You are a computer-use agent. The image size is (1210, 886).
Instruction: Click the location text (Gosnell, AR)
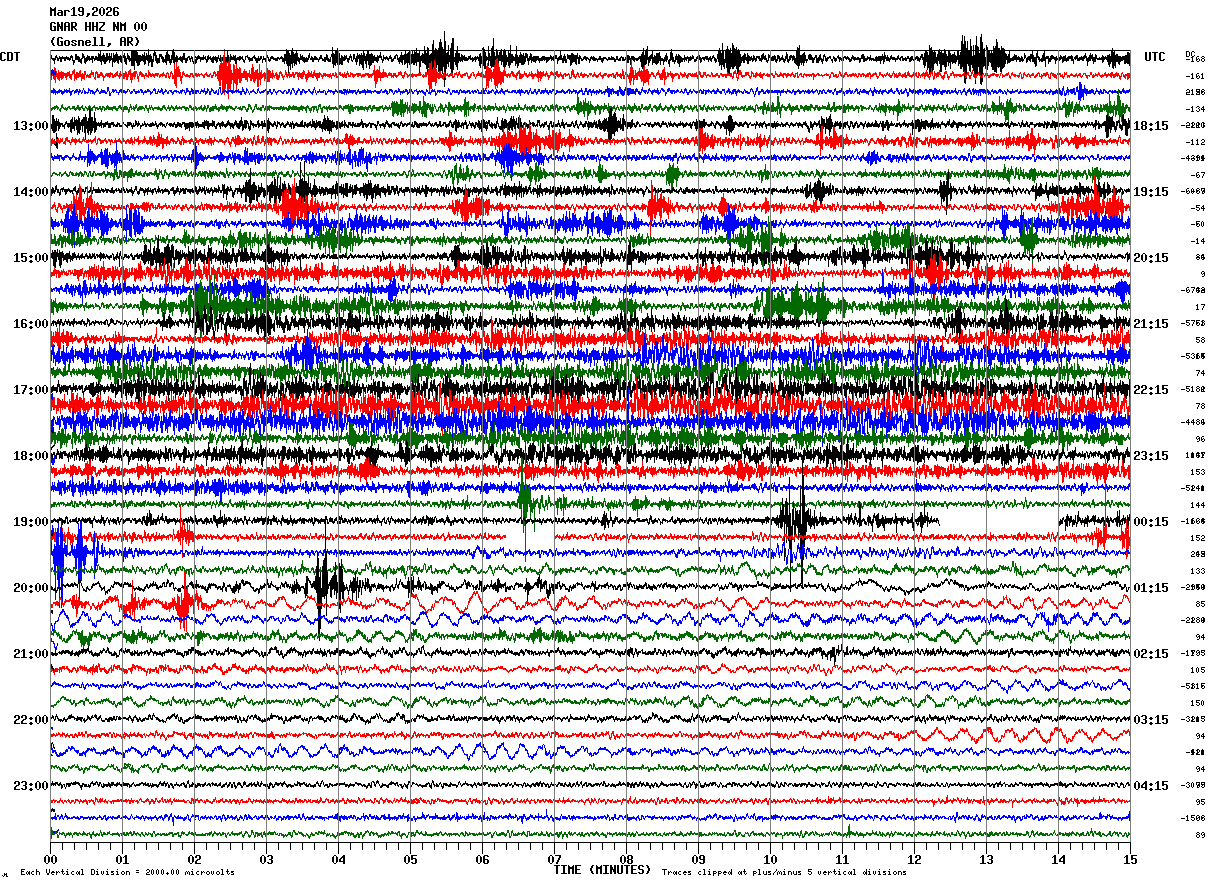pos(95,42)
